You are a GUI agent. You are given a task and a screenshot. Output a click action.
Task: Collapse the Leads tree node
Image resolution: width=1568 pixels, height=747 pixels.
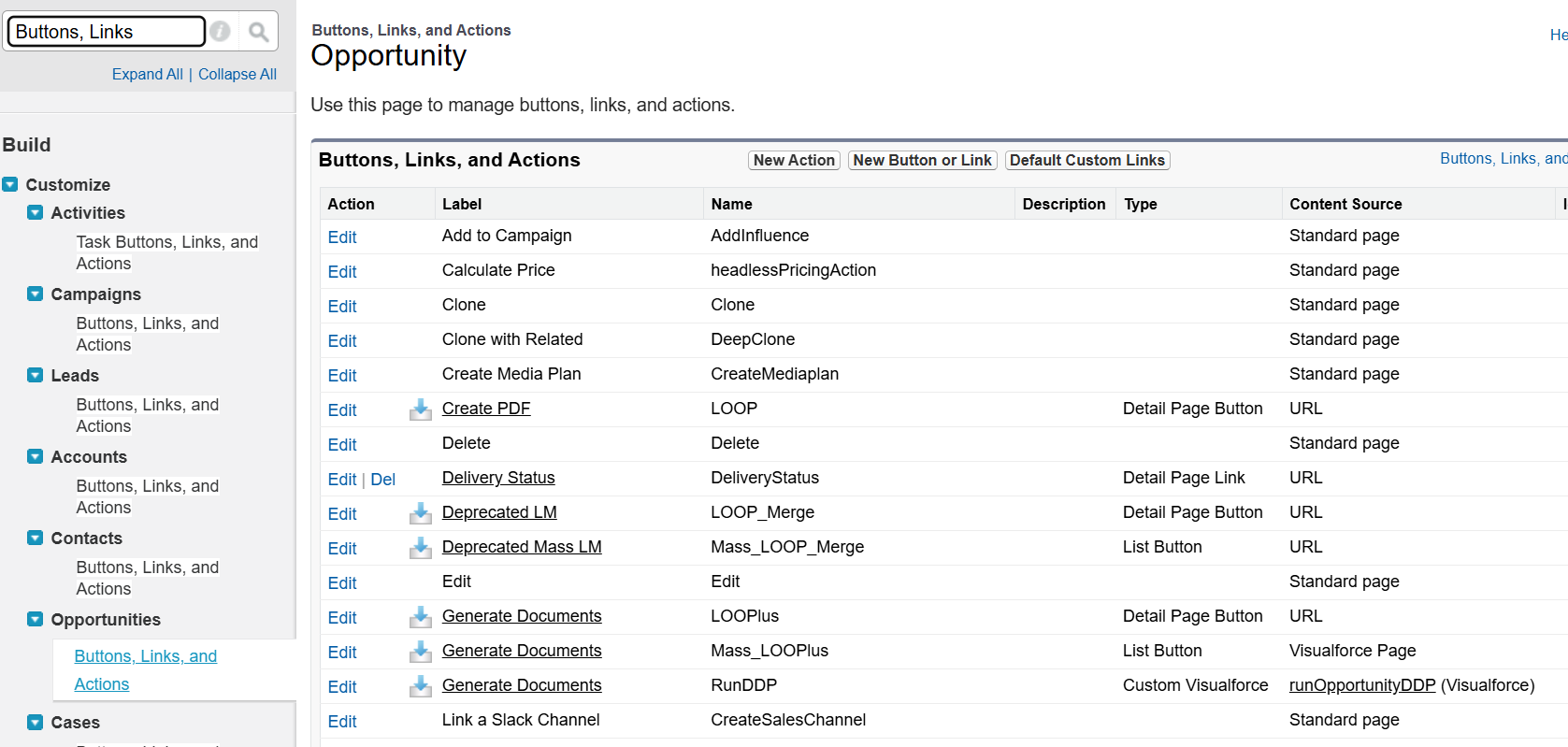(36, 375)
